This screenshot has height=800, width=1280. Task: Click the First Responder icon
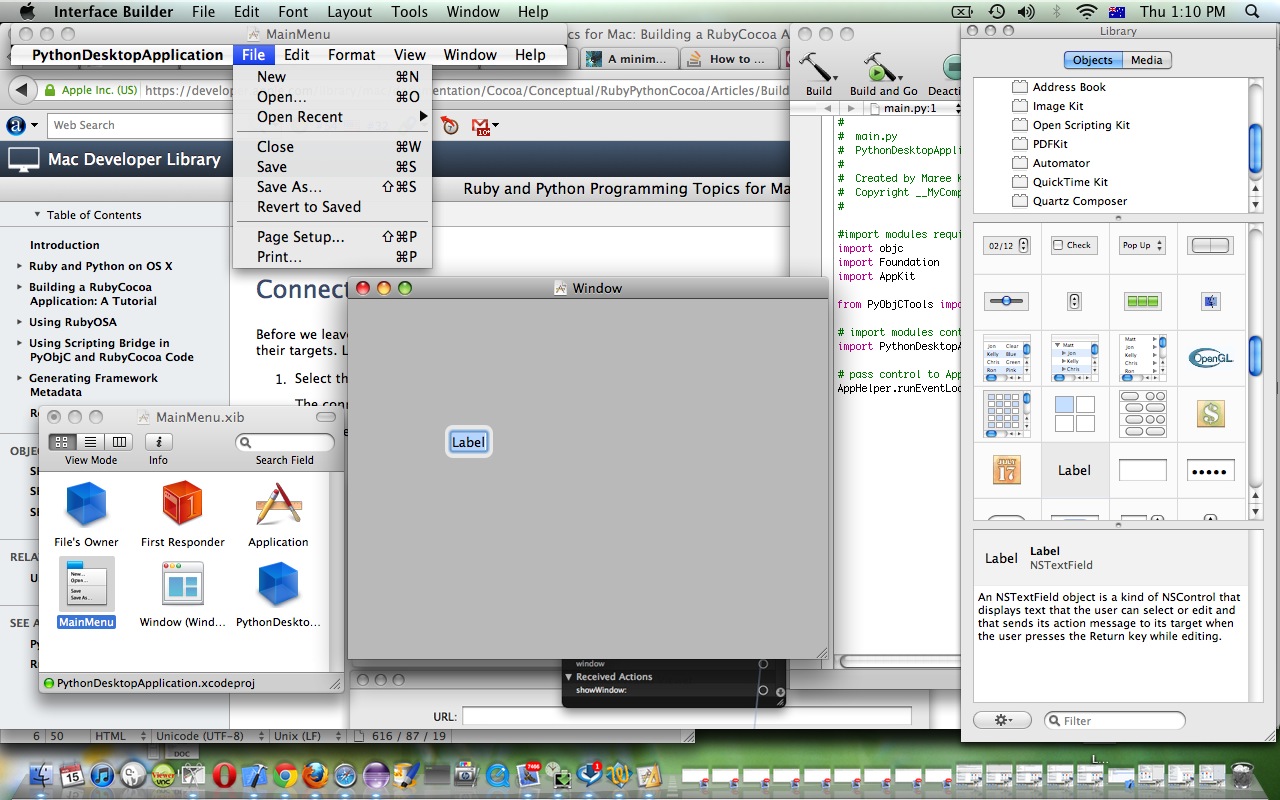181,505
